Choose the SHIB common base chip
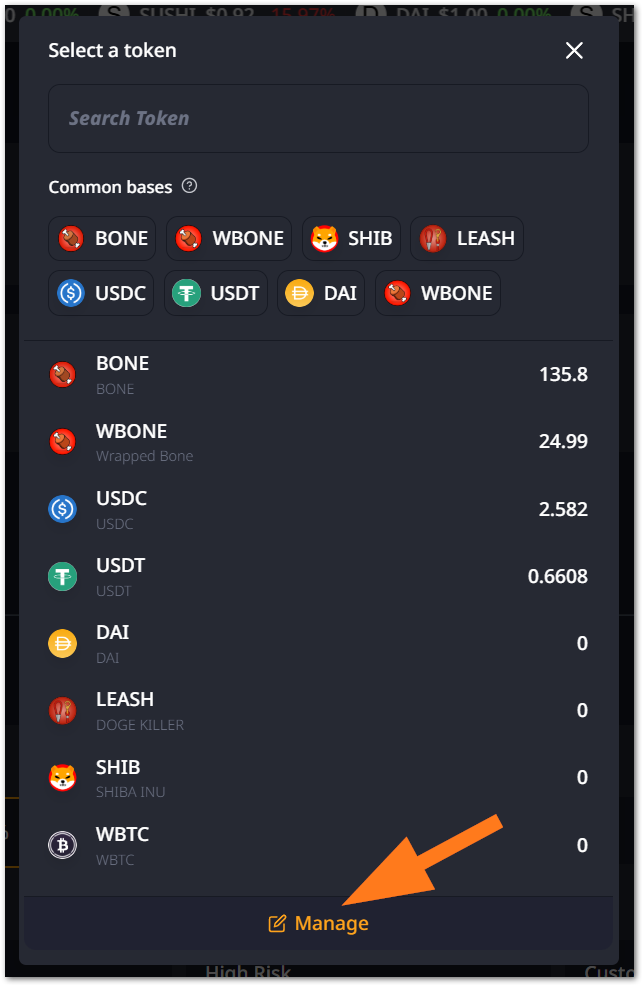This screenshot has width=643, height=986. [351, 239]
